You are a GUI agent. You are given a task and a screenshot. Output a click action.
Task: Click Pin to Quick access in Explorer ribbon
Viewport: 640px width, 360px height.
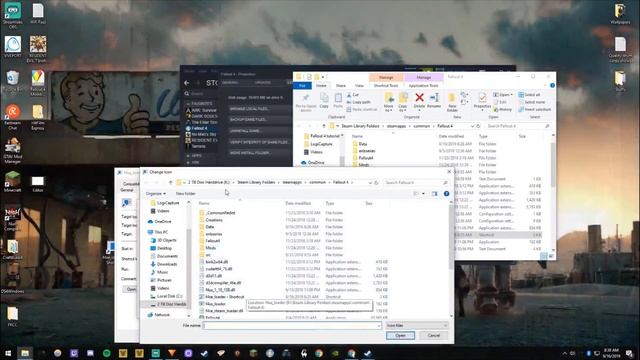click(x=306, y=102)
